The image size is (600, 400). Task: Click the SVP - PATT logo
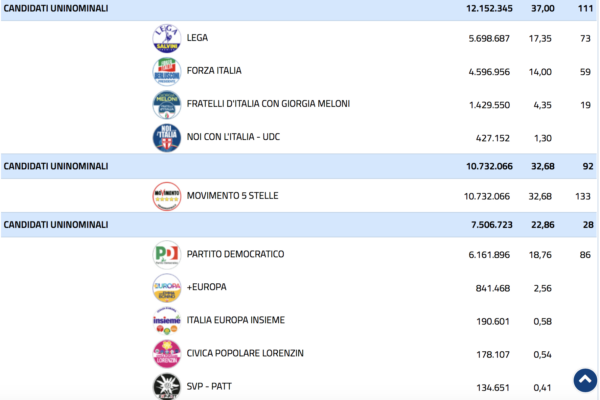click(x=166, y=387)
